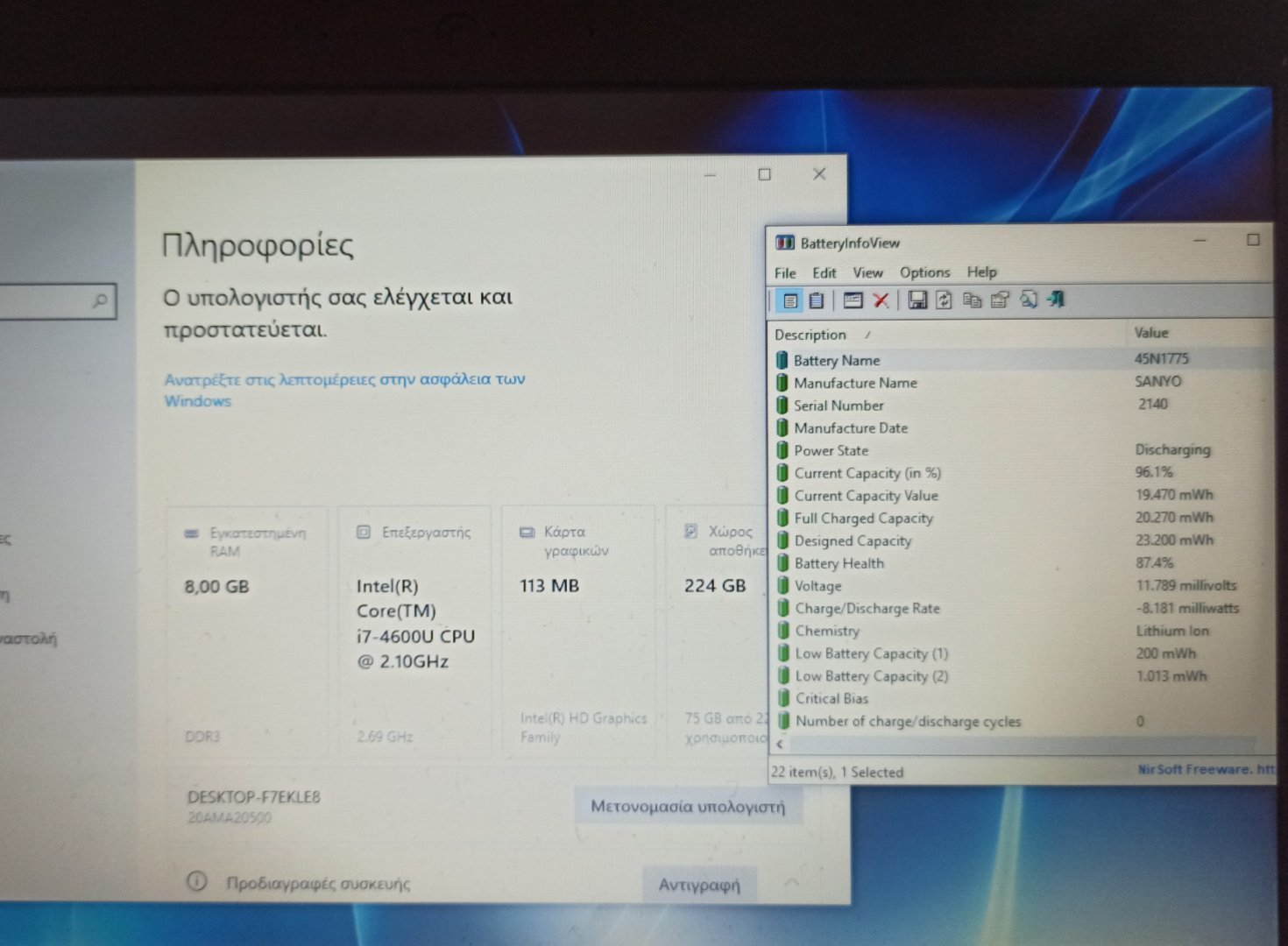
Task: Click the Advanced Options window toolbar icon
Action: (852, 300)
